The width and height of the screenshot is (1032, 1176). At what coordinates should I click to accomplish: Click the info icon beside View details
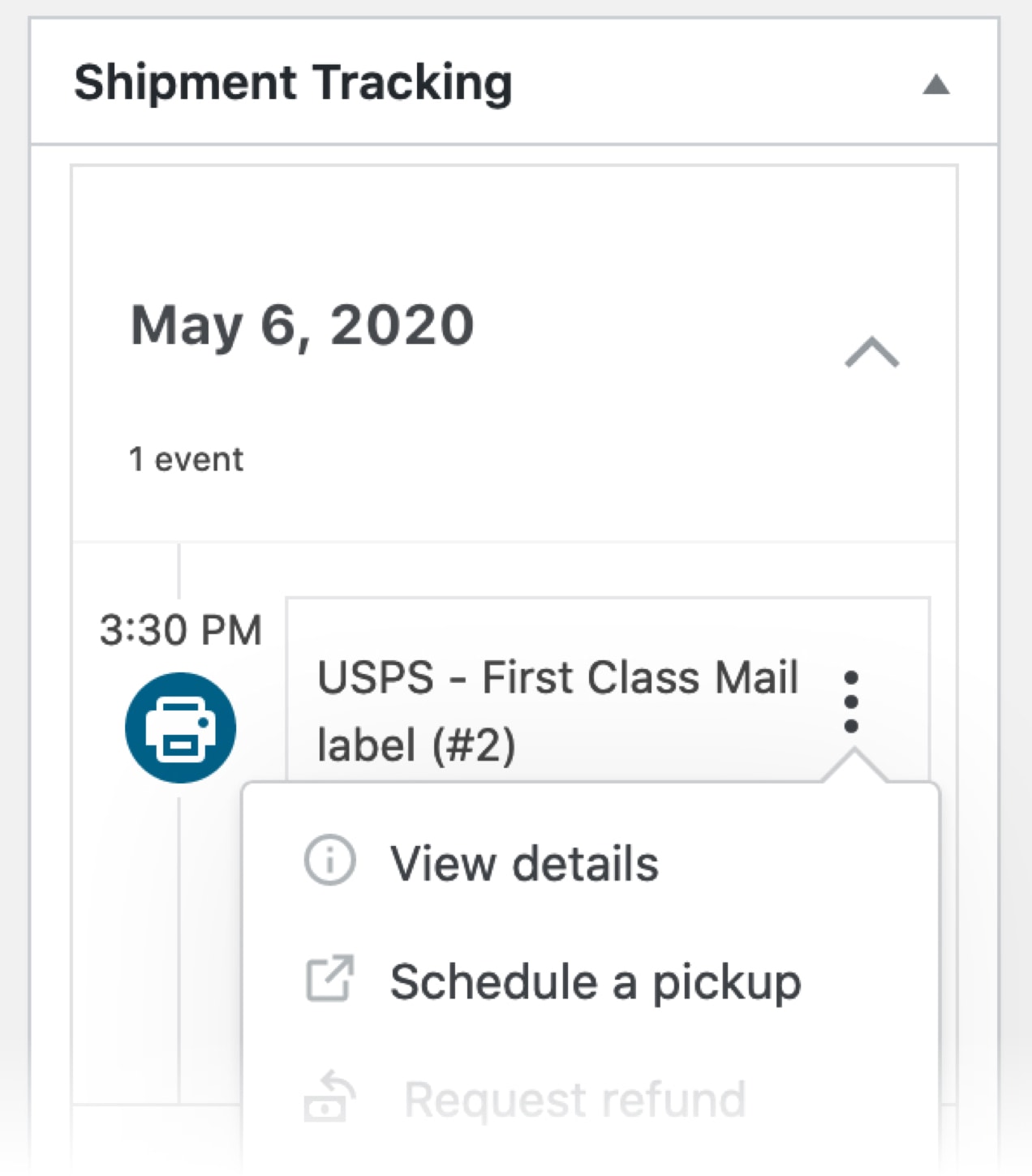(x=329, y=862)
